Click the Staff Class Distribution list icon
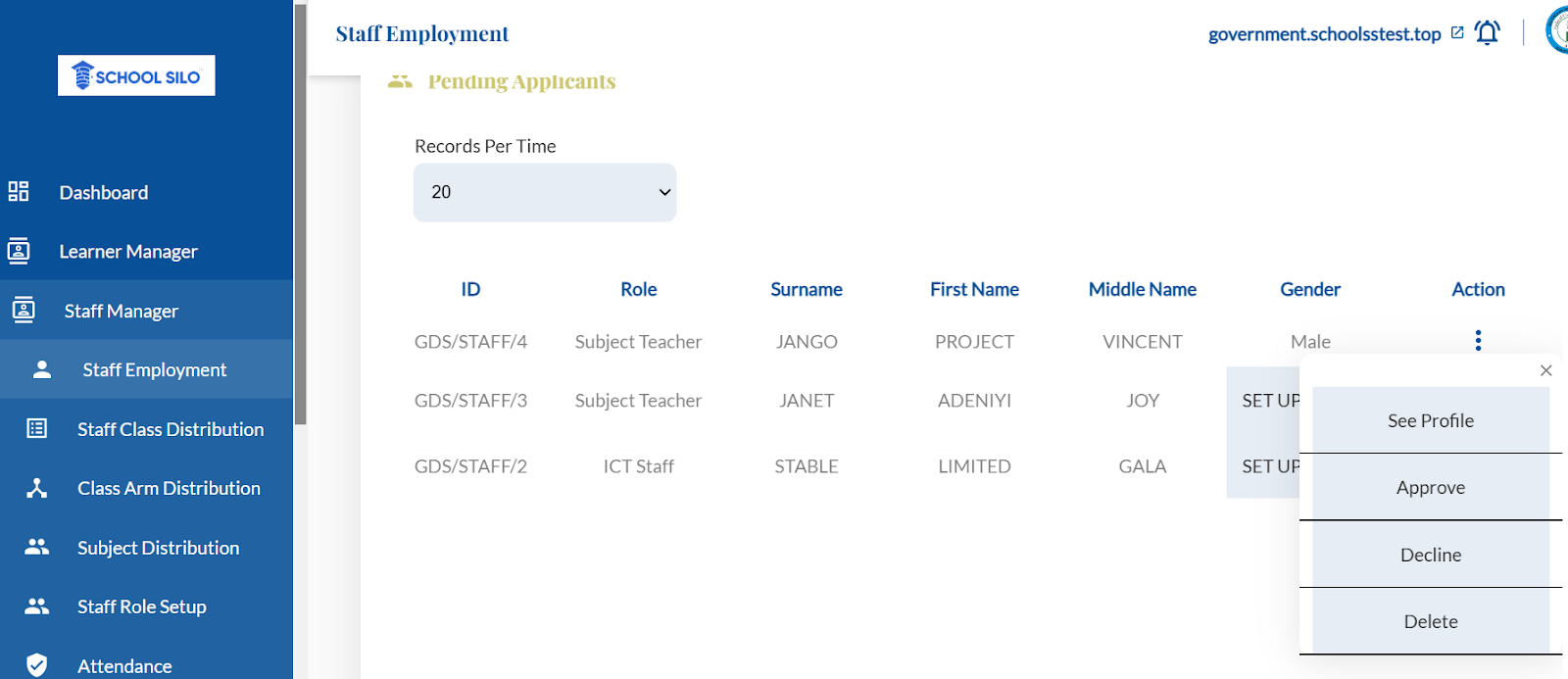 pos(37,428)
